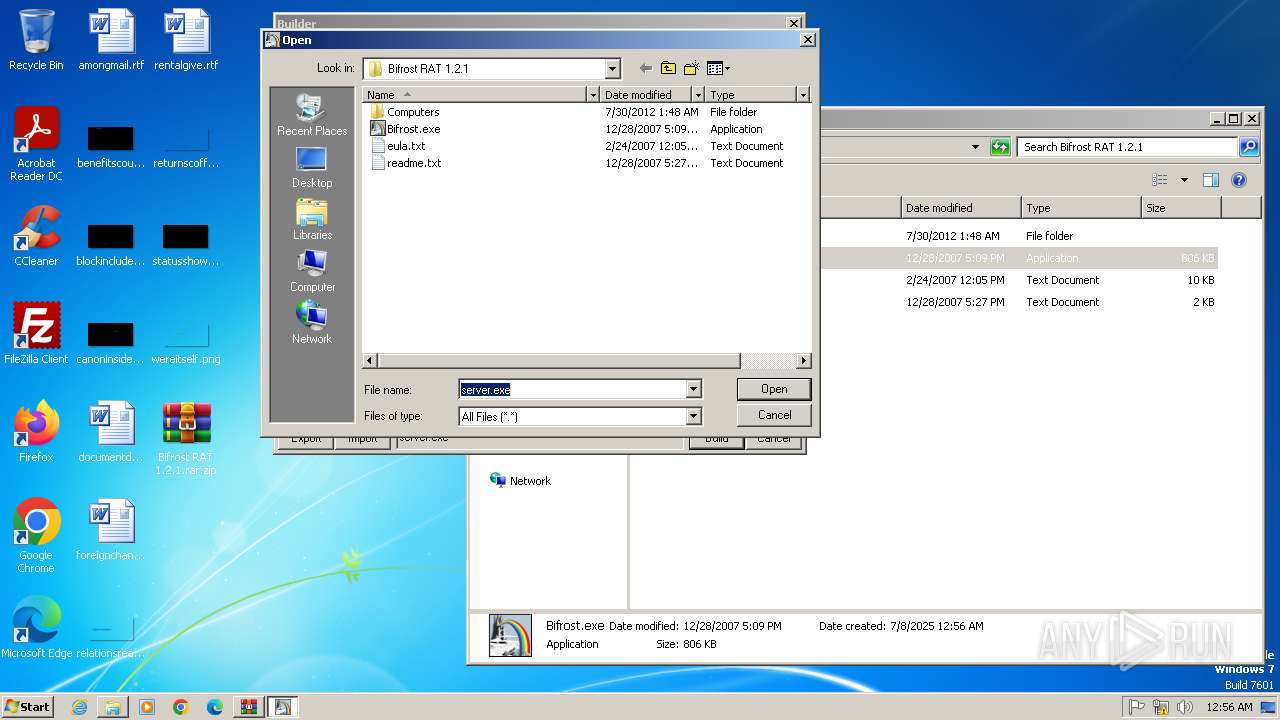The height and width of the screenshot is (720, 1280).
Task: Open the Firefox desktop shortcut
Action: (36, 432)
